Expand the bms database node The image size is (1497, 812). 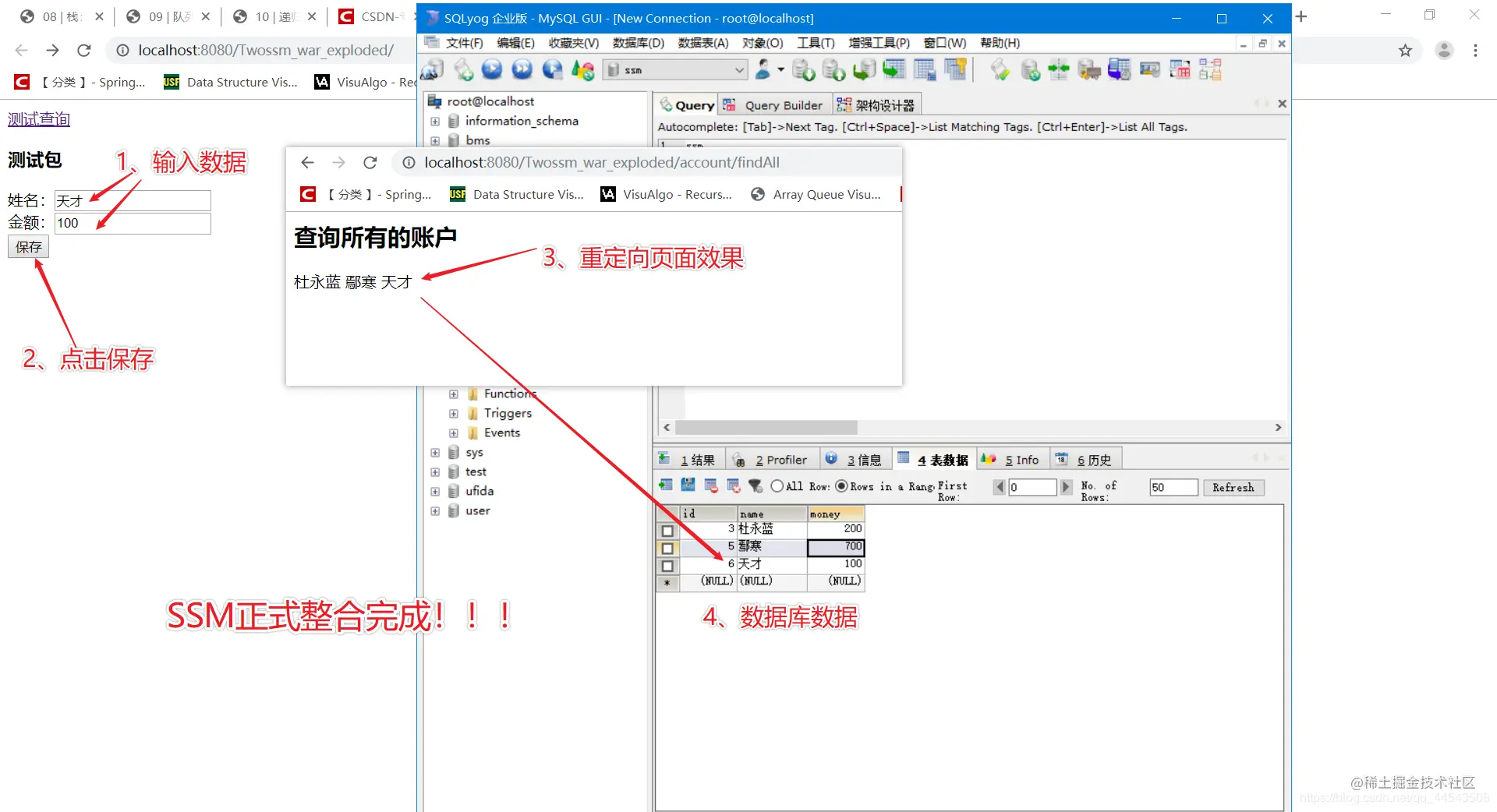pyautogui.click(x=435, y=141)
